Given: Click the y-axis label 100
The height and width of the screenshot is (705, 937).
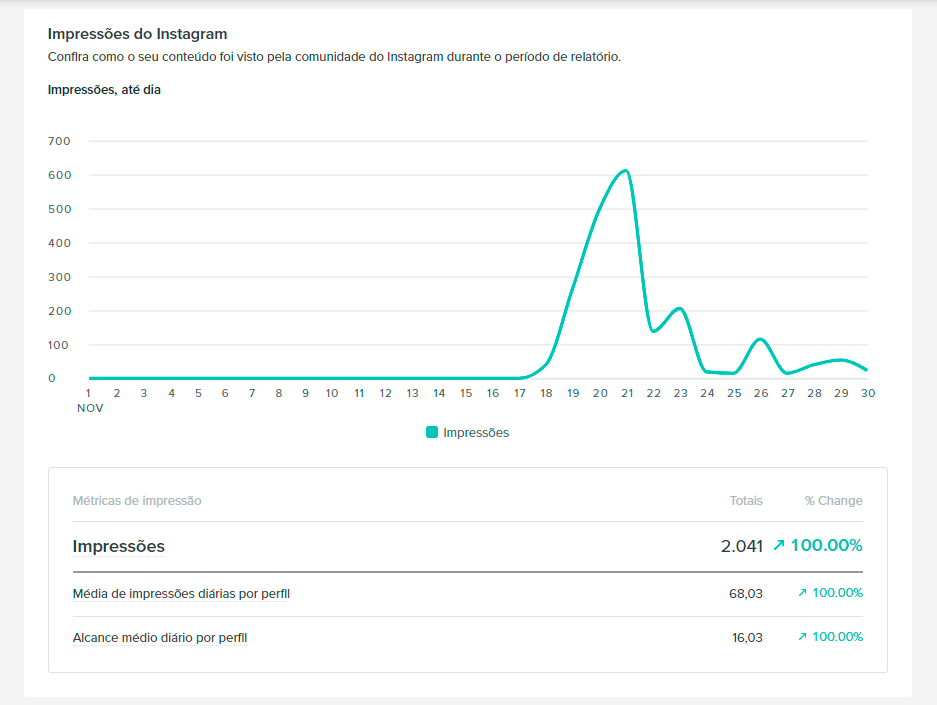Looking at the screenshot, I should 58,345.
